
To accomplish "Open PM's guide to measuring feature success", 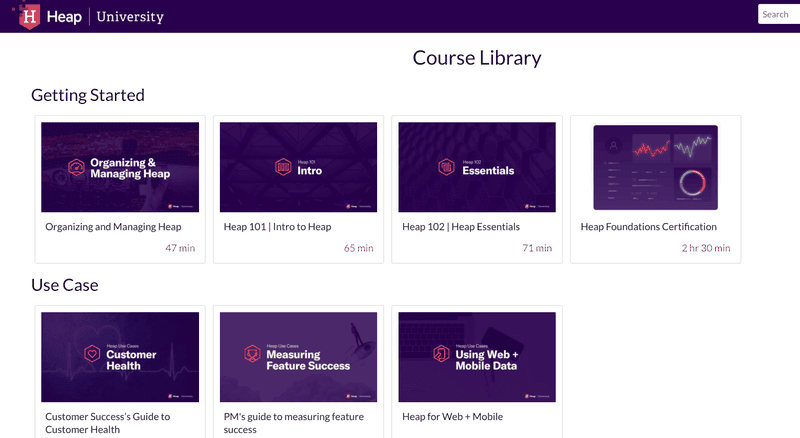I will tap(293, 423).
